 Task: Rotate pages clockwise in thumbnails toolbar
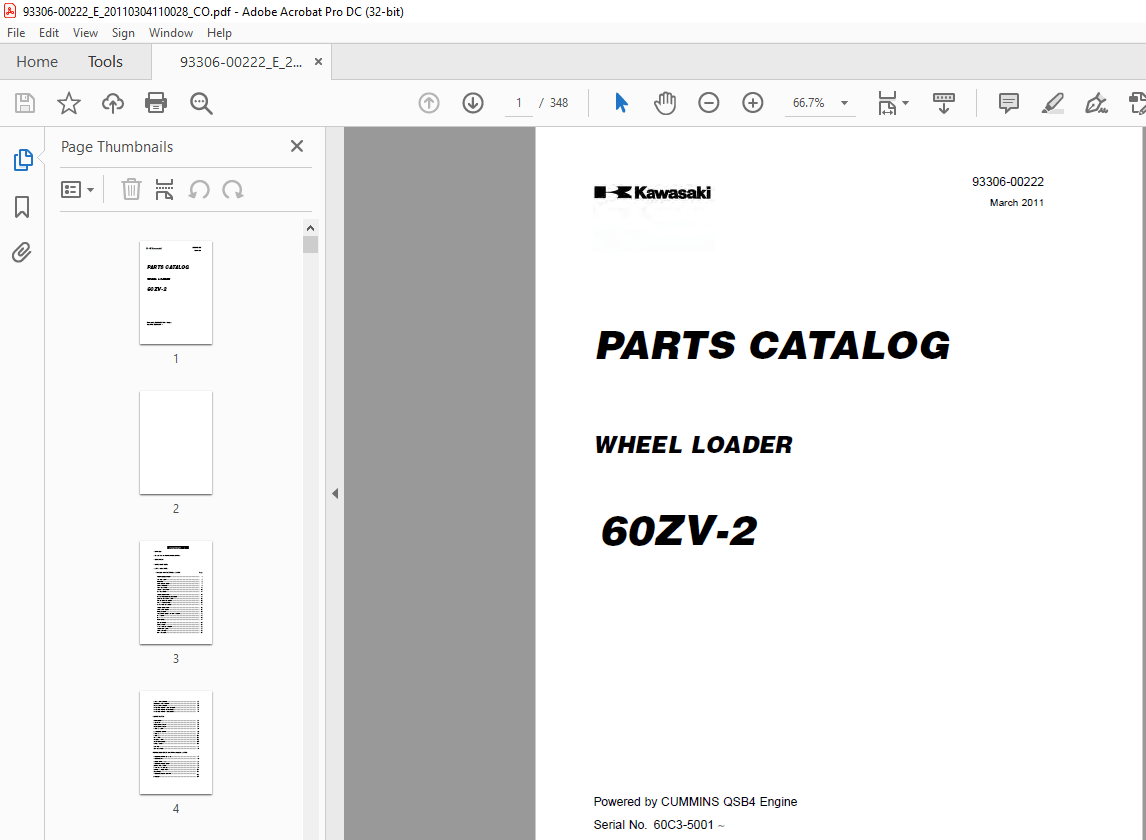(x=230, y=189)
